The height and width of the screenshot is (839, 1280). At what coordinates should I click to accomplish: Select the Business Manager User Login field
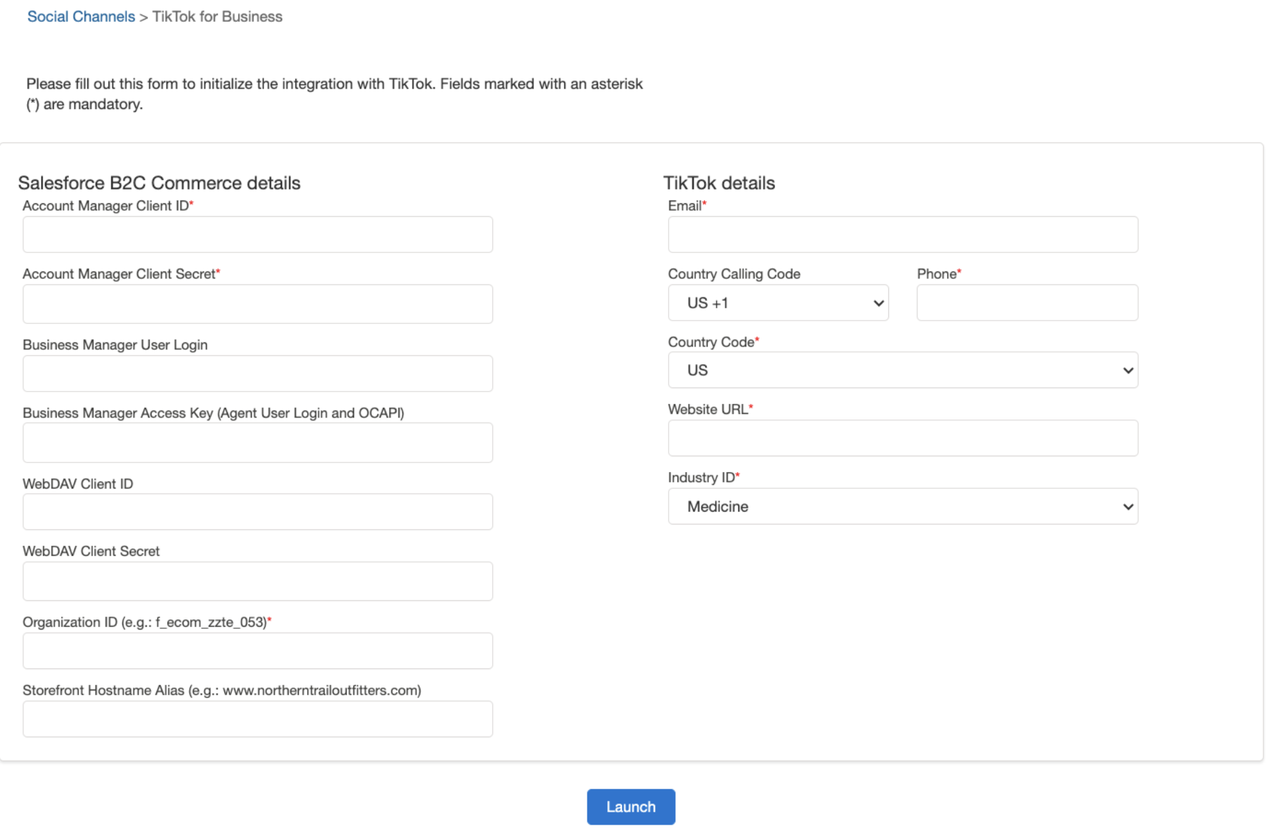257,374
